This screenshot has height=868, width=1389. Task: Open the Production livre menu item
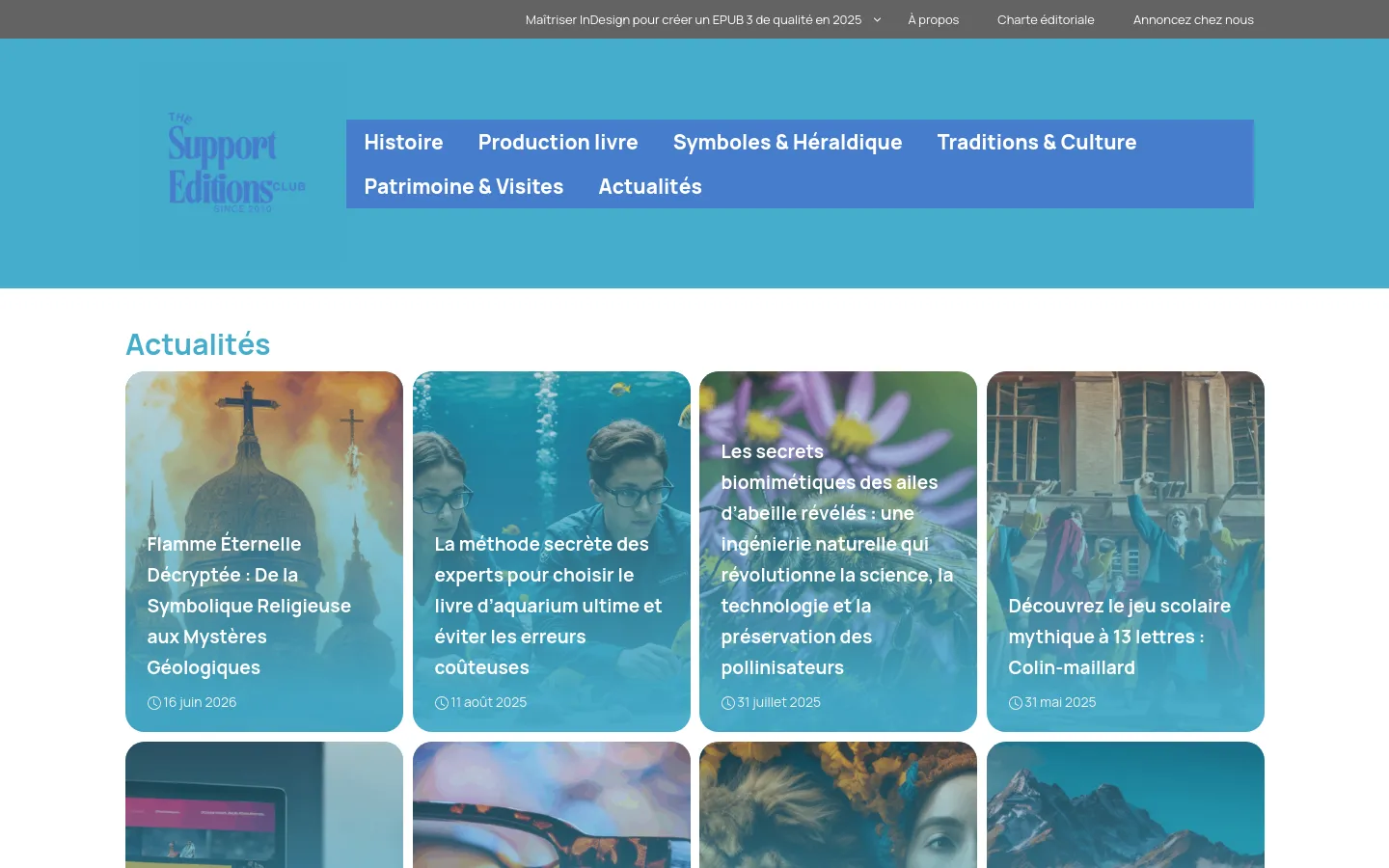point(558,142)
